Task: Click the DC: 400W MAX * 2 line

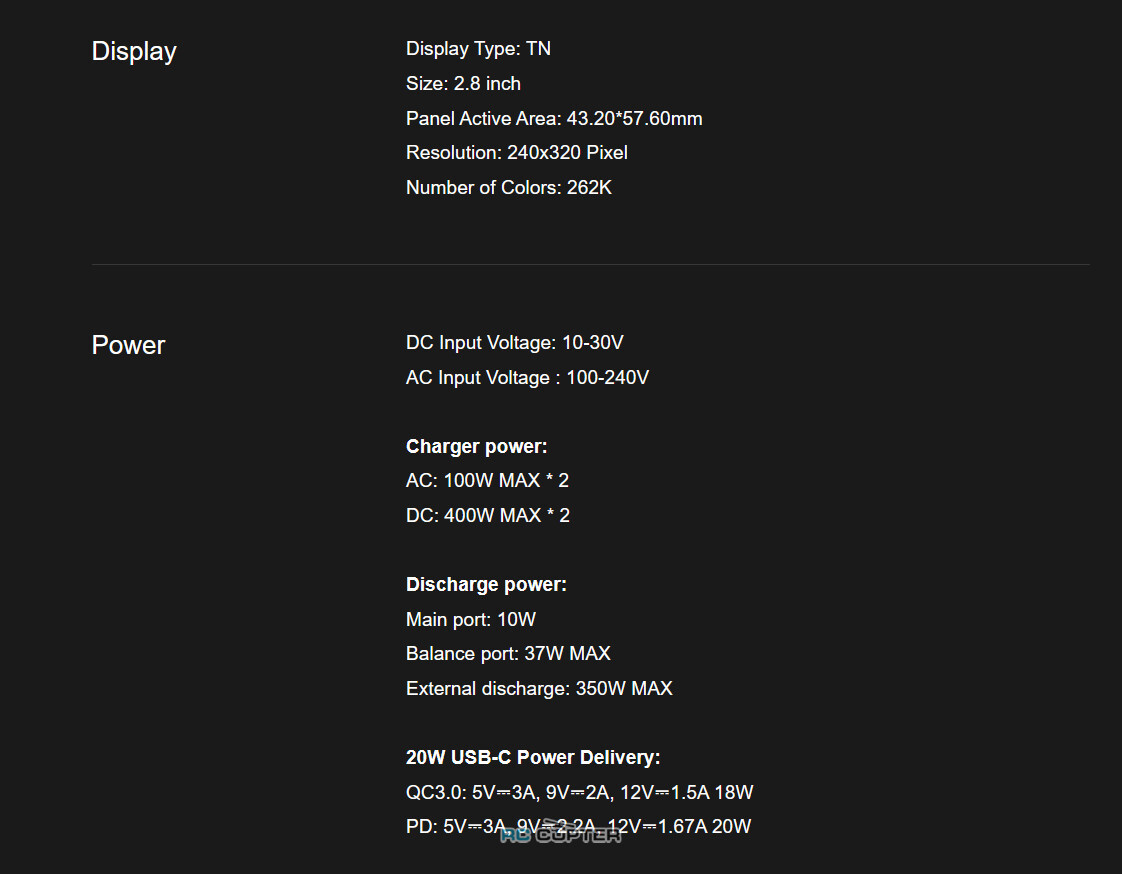Action: pyautogui.click(x=488, y=515)
